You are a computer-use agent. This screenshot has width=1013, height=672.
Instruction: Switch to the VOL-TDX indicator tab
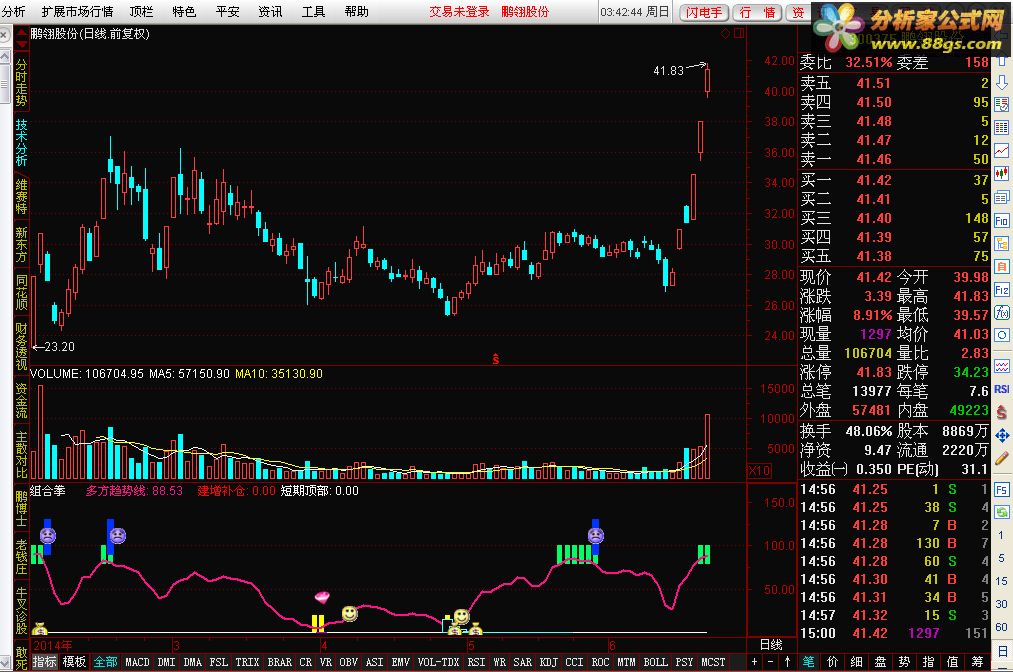[438, 662]
